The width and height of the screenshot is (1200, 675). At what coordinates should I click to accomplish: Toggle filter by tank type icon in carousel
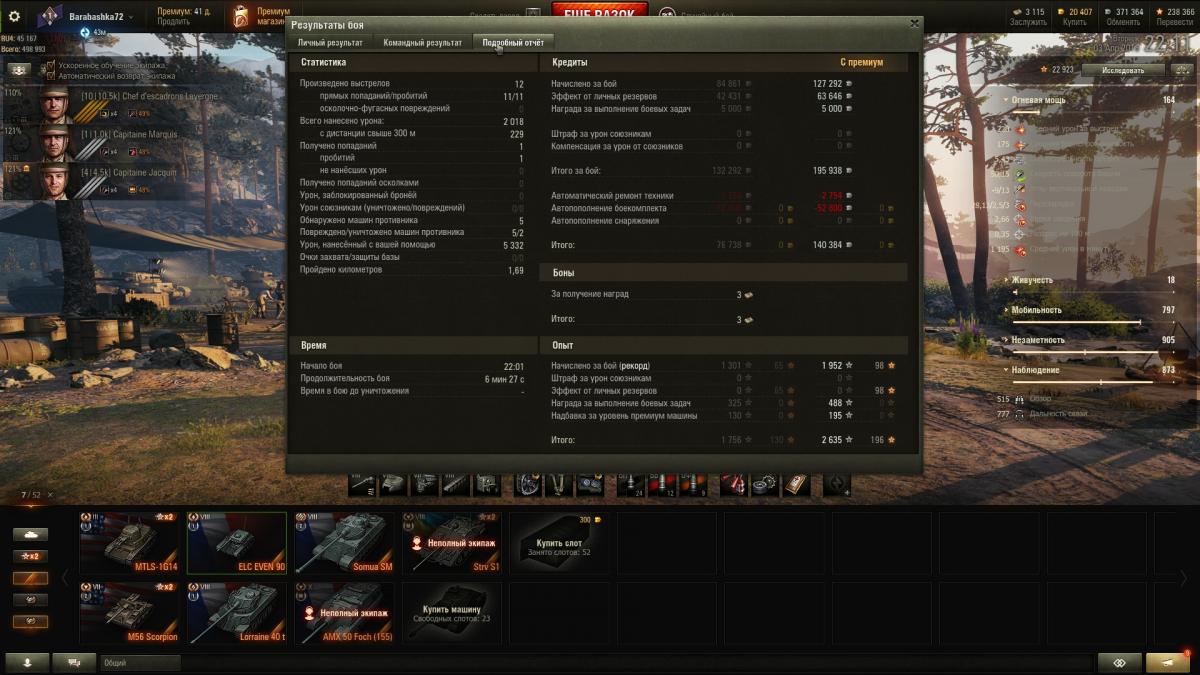(30, 535)
